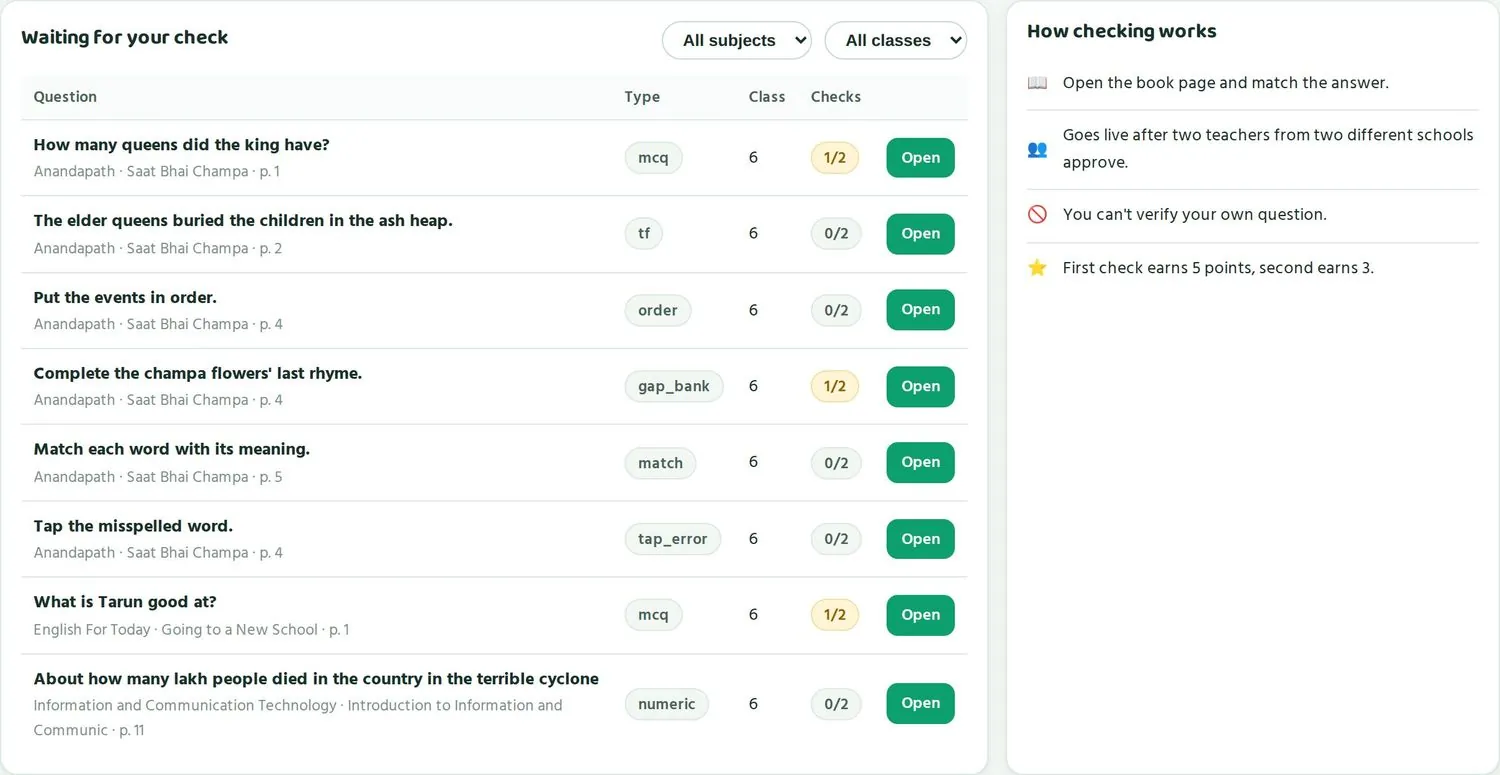Viewport: 1500px width, 775px height.
Task: Click 'Tap the misspelled word.' title
Action: pos(133,526)
